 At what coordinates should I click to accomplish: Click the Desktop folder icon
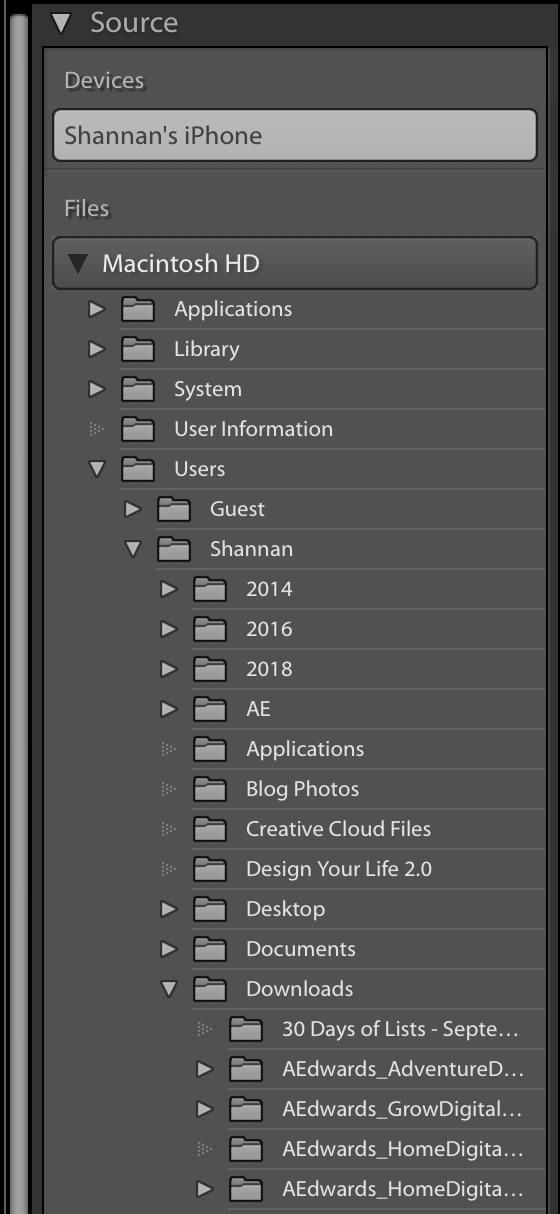[210, 909]
